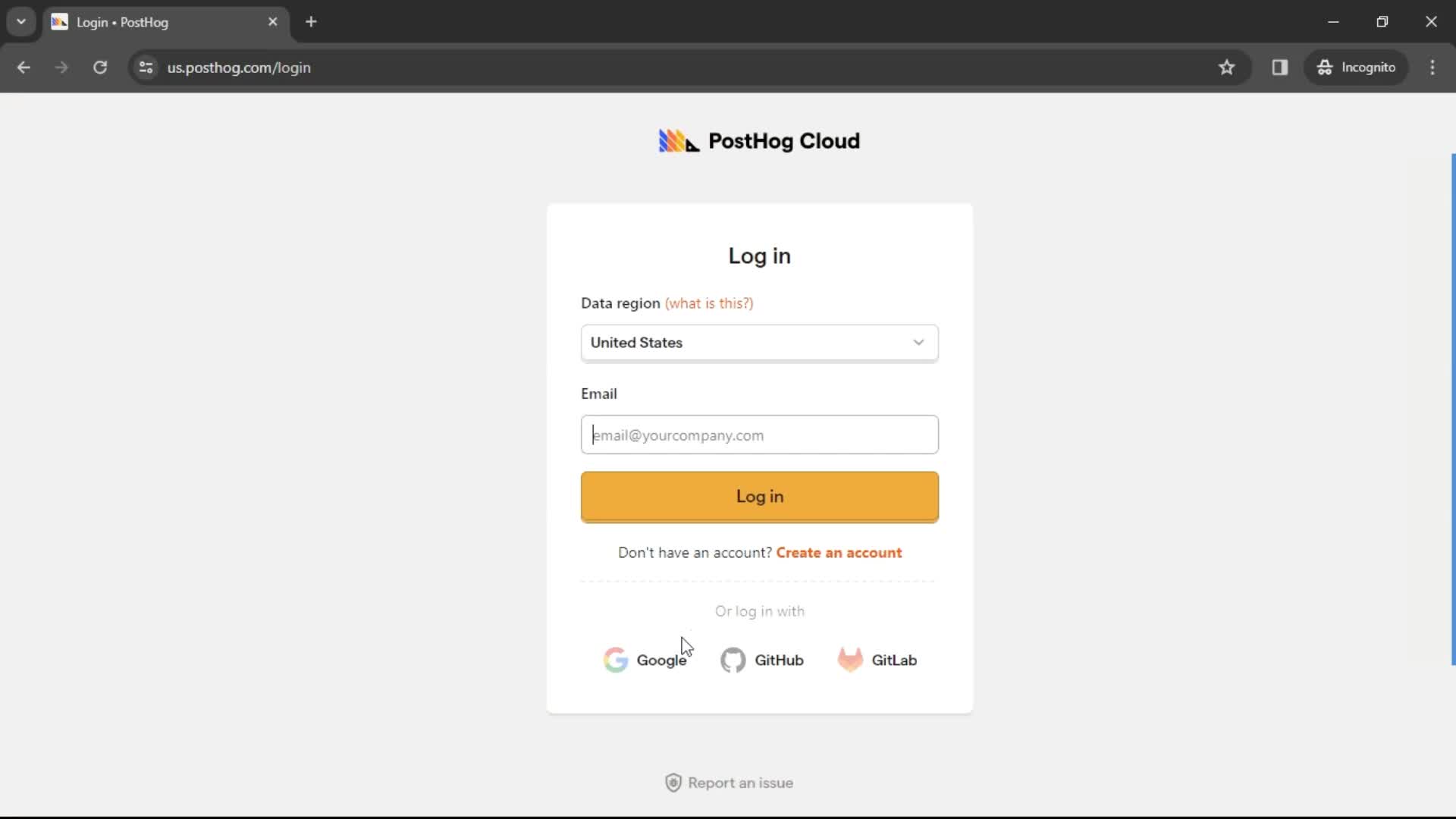The image size is (1456, 819).
Task: Go back using the browser back arrow
Action: tap(24, 67)
